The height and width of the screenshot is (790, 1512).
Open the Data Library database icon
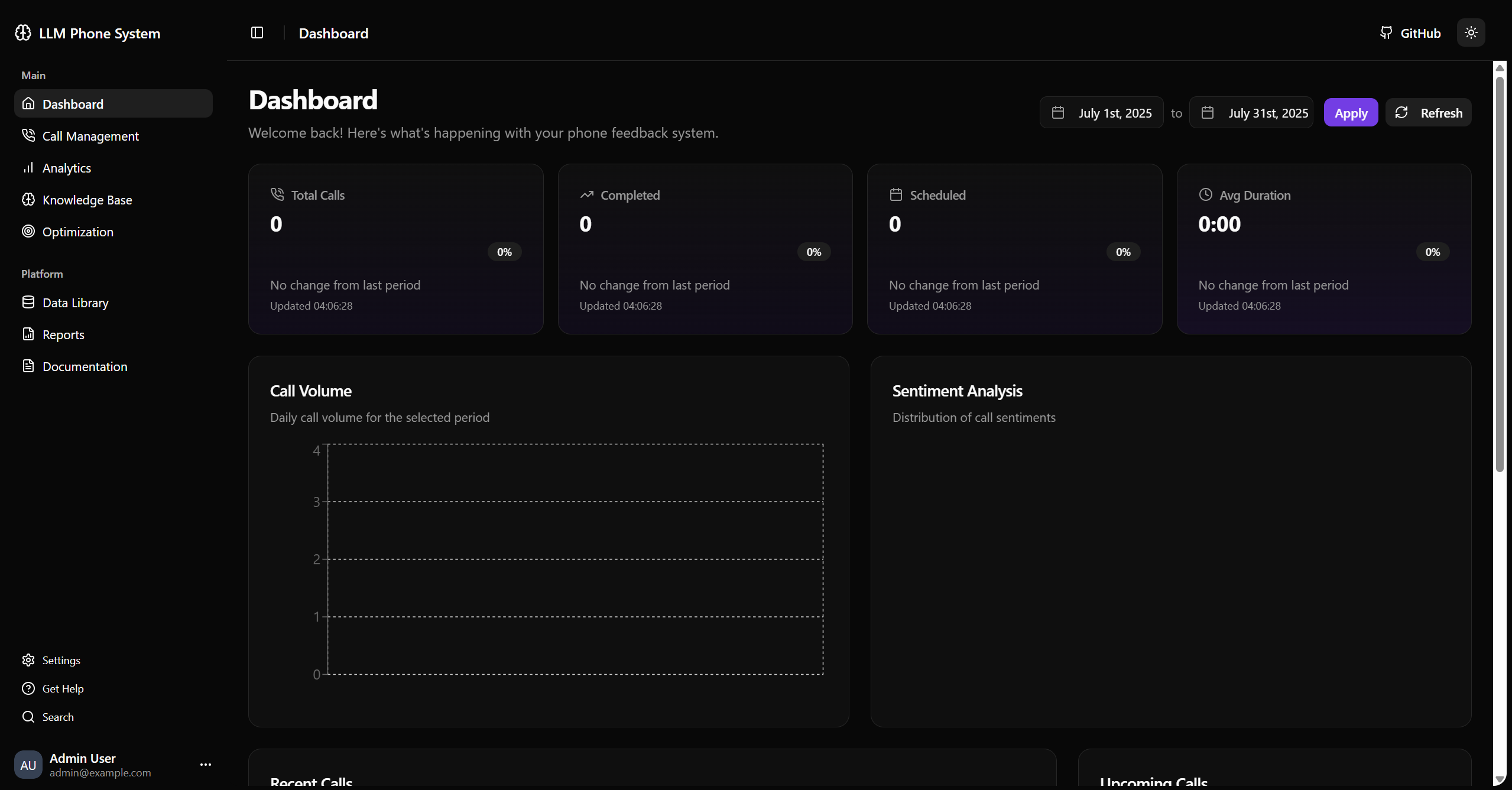28,303
